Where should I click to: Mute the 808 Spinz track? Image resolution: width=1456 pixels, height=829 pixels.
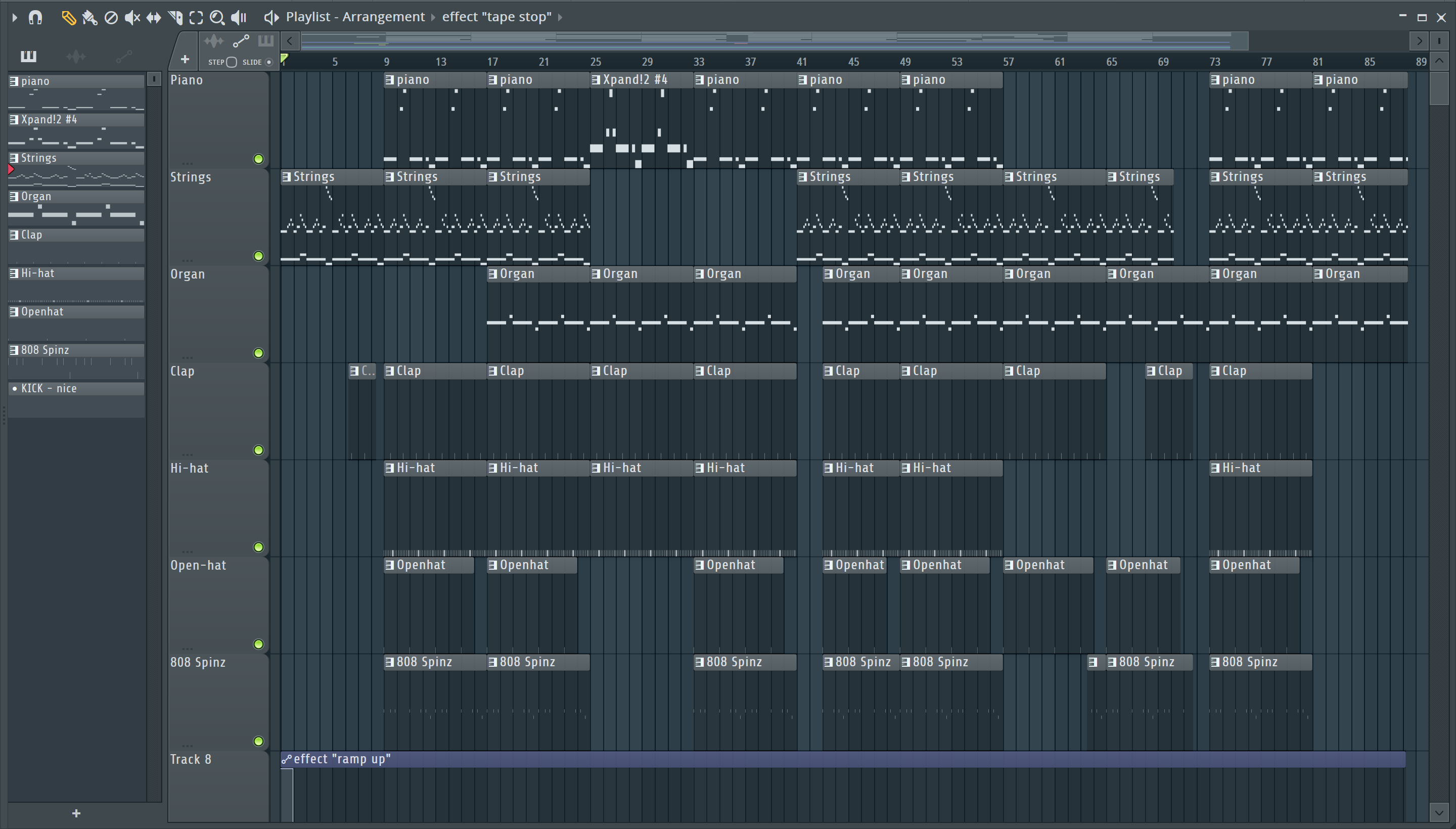click(x=258, y=742)
